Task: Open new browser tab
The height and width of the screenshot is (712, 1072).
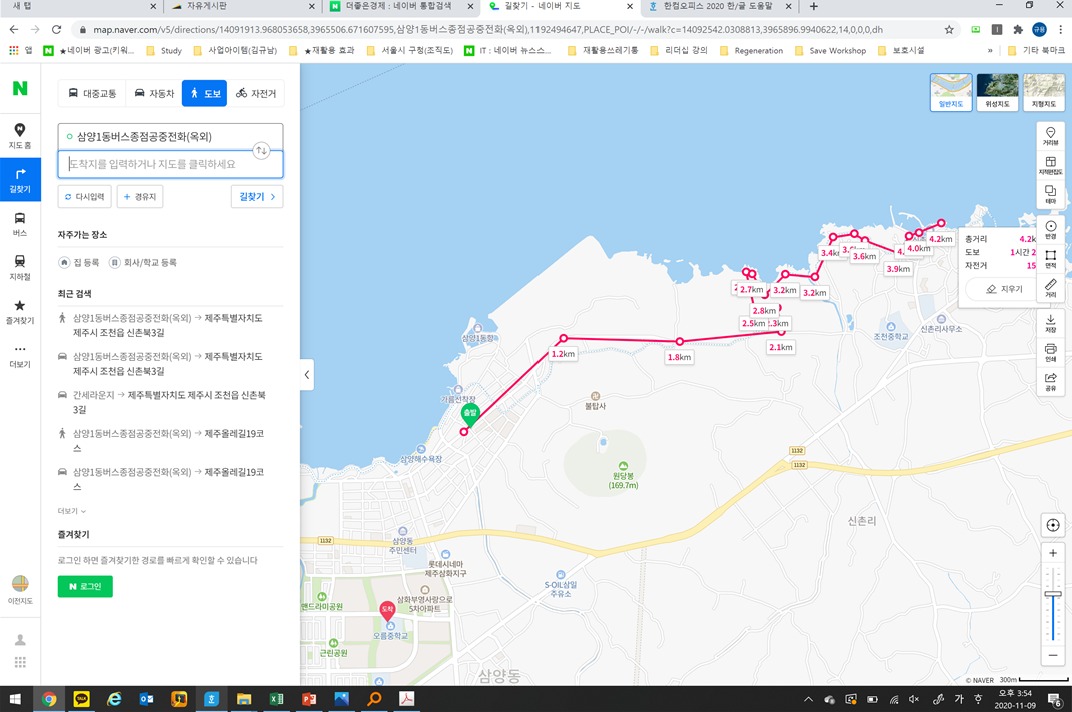Action: pos(814,6)
